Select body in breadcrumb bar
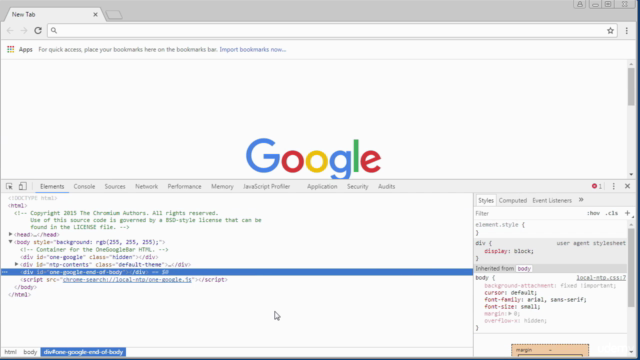This screenshot has height=360, width=640. click(30, 352)
